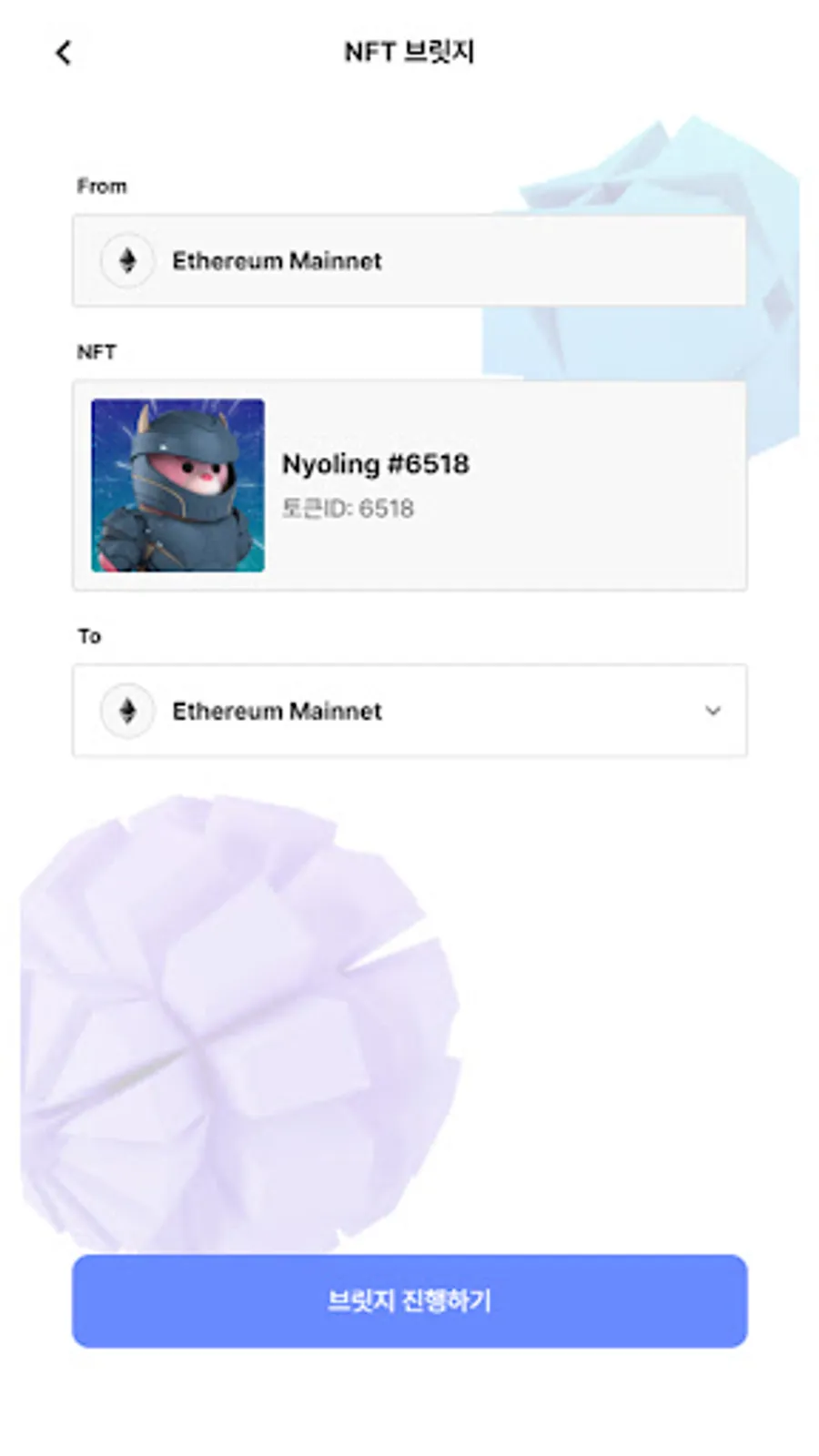This screenshot has width=819, height=1456.
Task: Open the Nyoling helmet character thumbnail
Action: (177, 485)
